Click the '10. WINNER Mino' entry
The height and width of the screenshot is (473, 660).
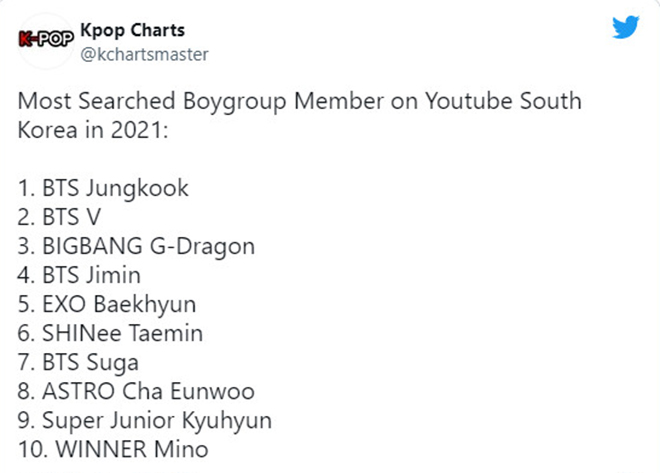pos(113,449)
